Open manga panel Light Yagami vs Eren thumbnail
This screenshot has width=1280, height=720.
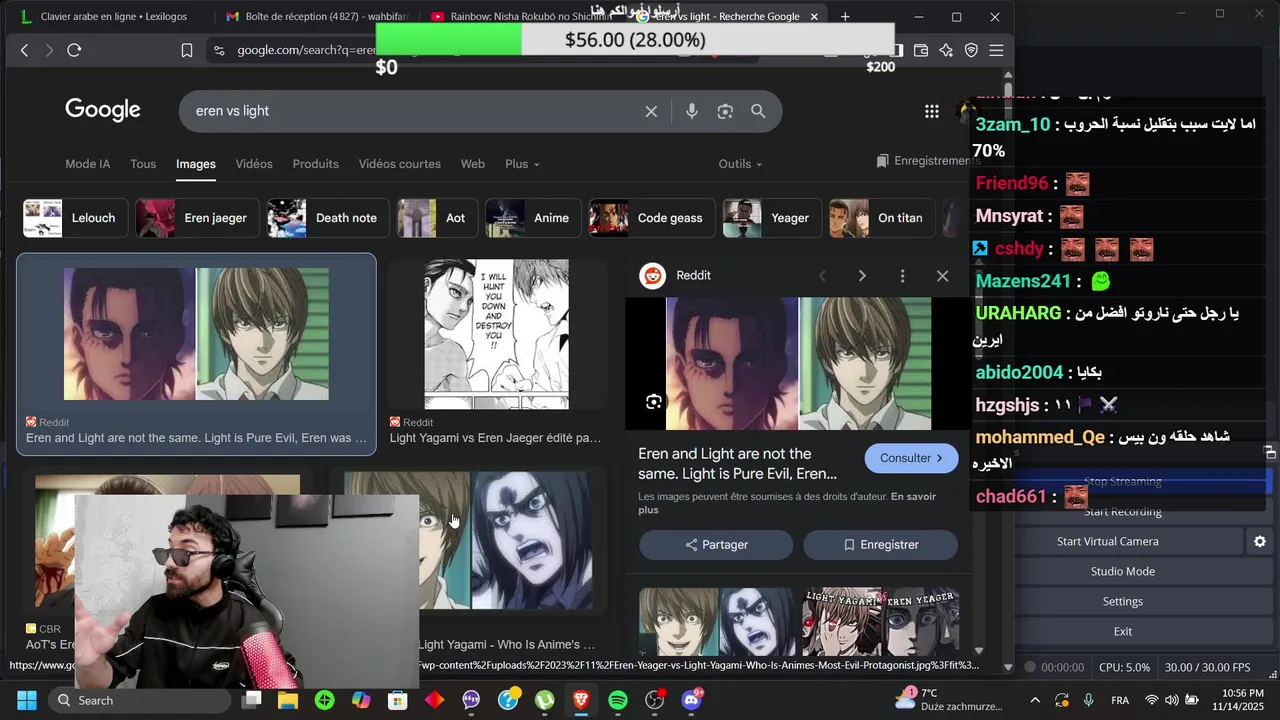click(x=496, y=334)
